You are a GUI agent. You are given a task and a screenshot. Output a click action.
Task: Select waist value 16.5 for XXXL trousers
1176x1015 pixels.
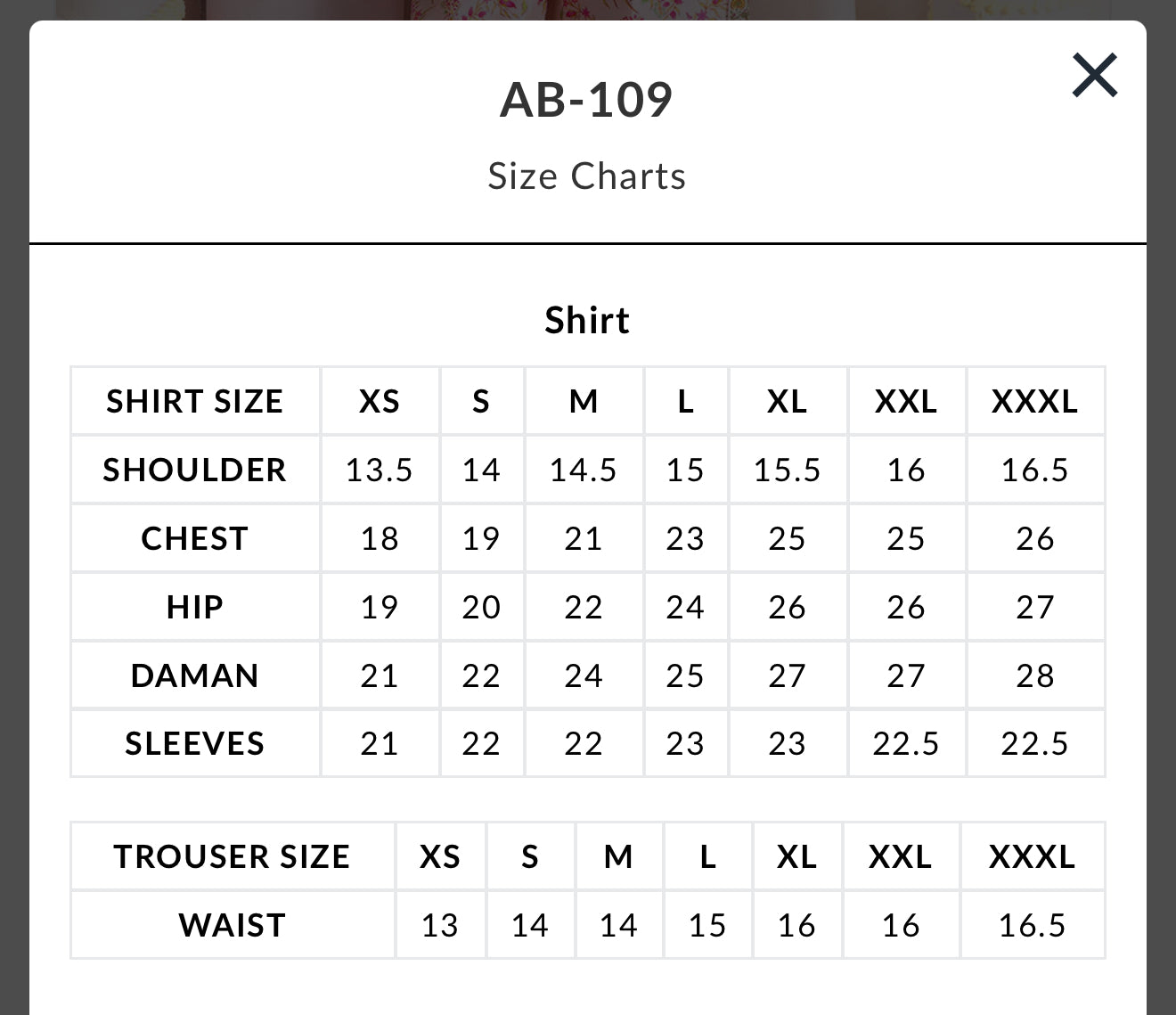click(x=1032, y=925)
